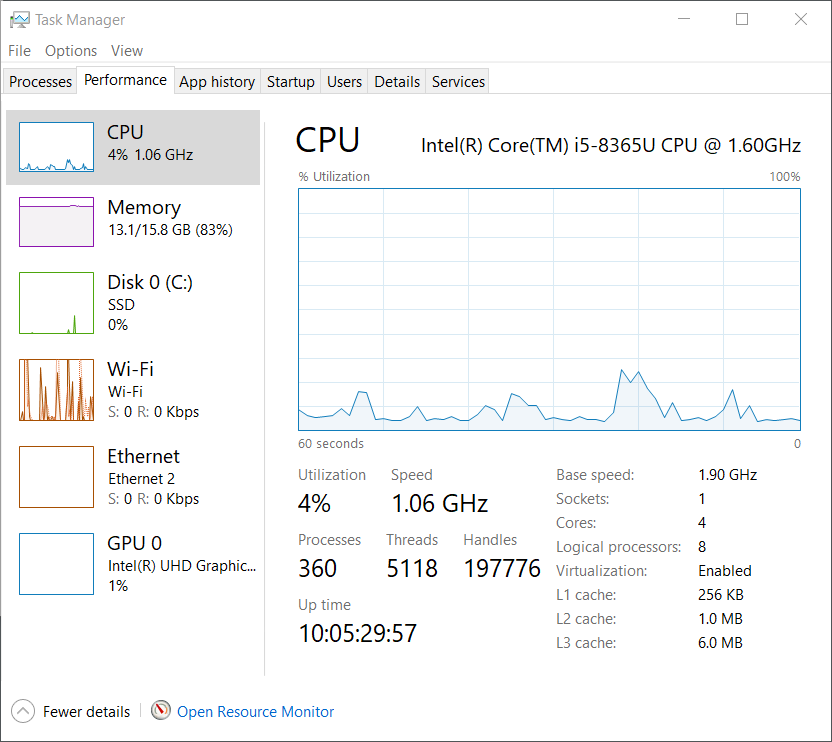
Task: Click the Intel Core i5-8365U processor name
Action: click(611, 145)
